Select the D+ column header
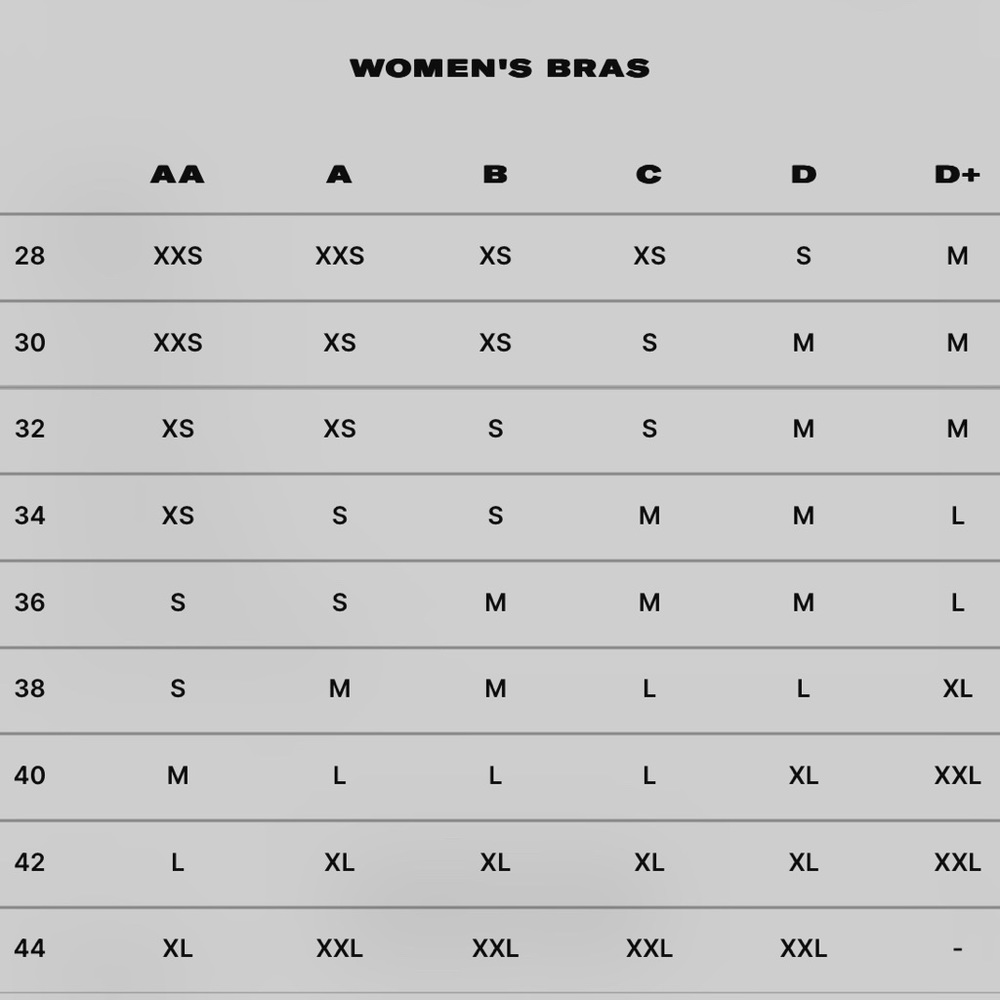Screen dimensions: 1000x1000 tap(957, 174)
